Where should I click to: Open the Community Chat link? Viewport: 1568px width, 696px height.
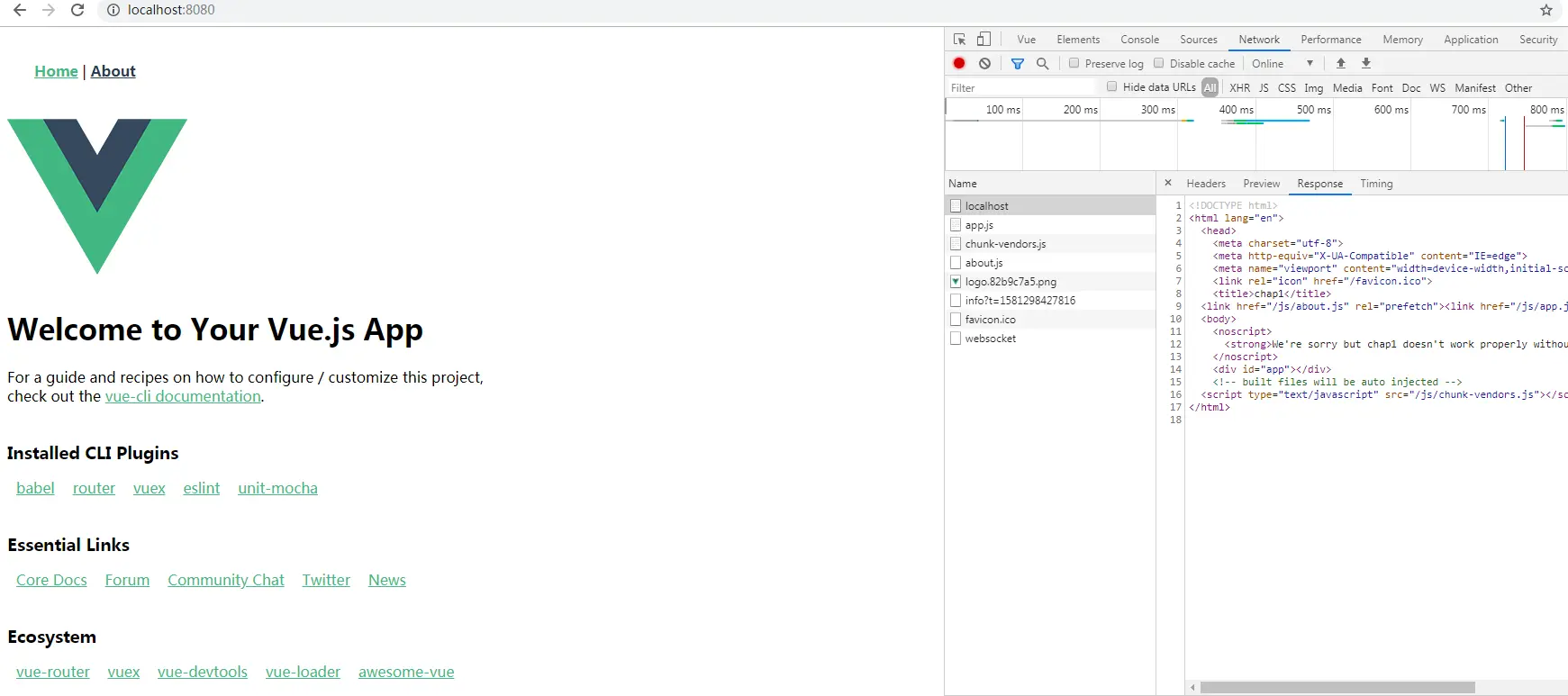[225, 580]
